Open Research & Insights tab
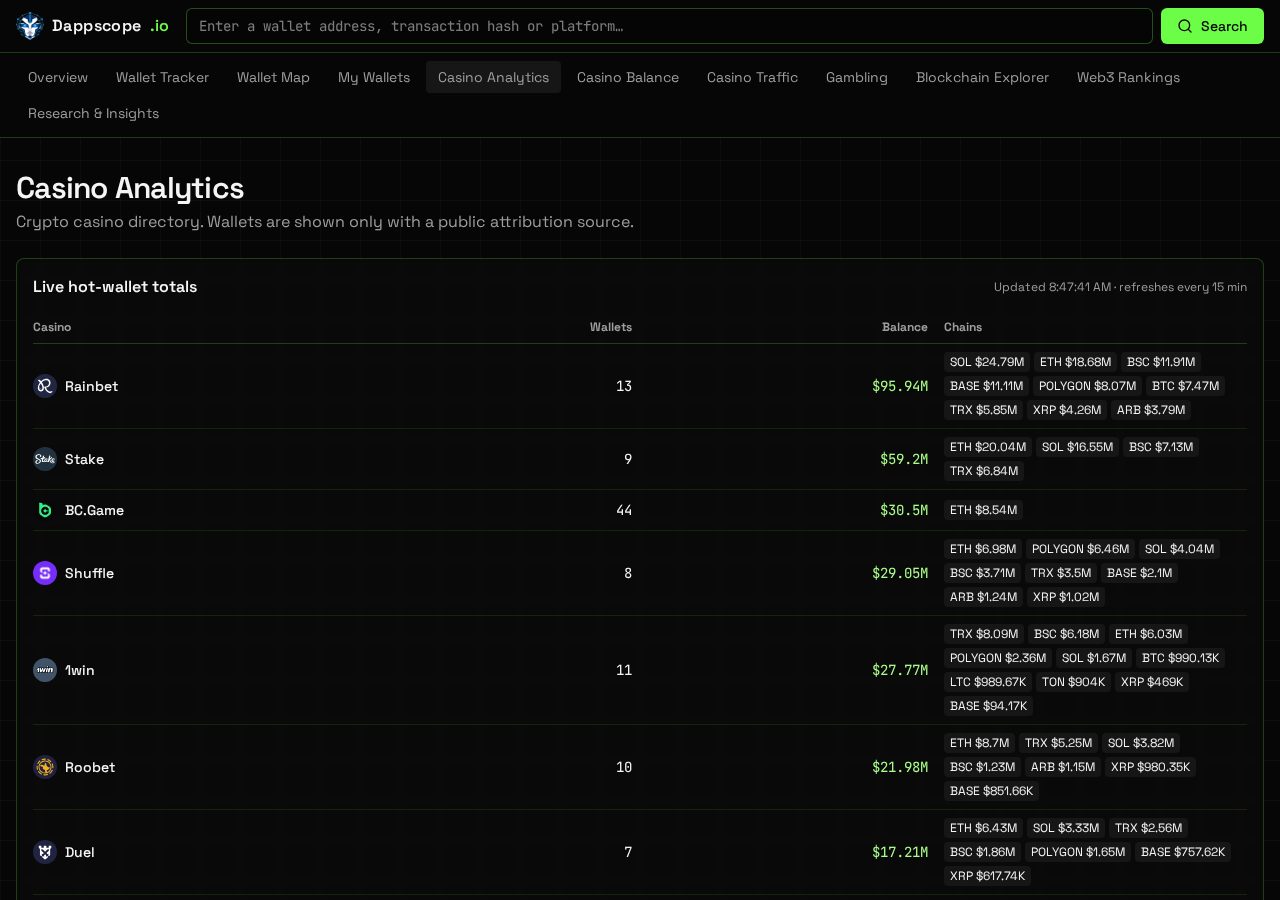 click(x=93, y=113)
